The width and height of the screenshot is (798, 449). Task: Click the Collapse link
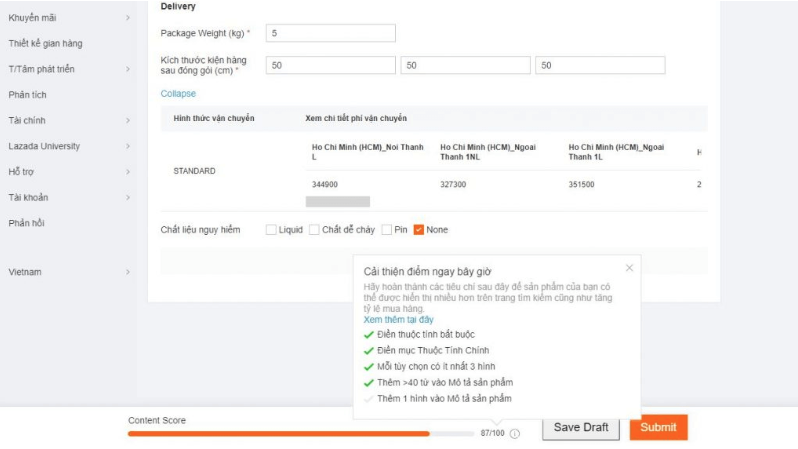coord(178,94)
